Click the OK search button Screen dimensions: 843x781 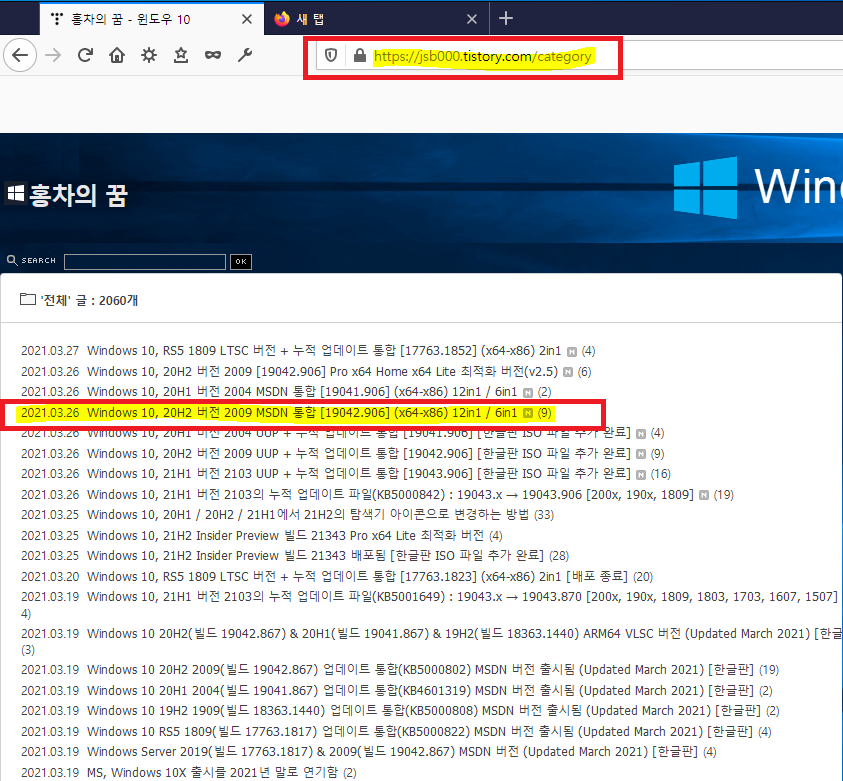point(241,262)
